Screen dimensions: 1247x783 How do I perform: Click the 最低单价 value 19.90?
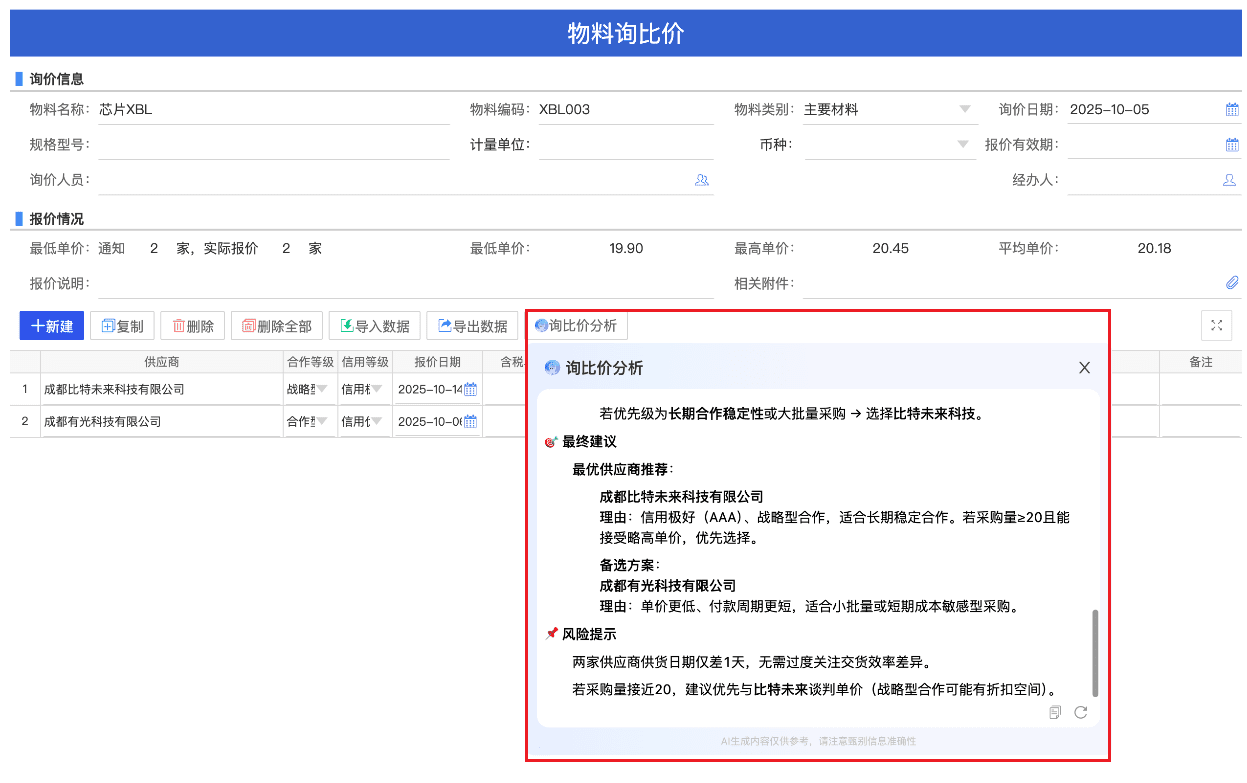626,248
